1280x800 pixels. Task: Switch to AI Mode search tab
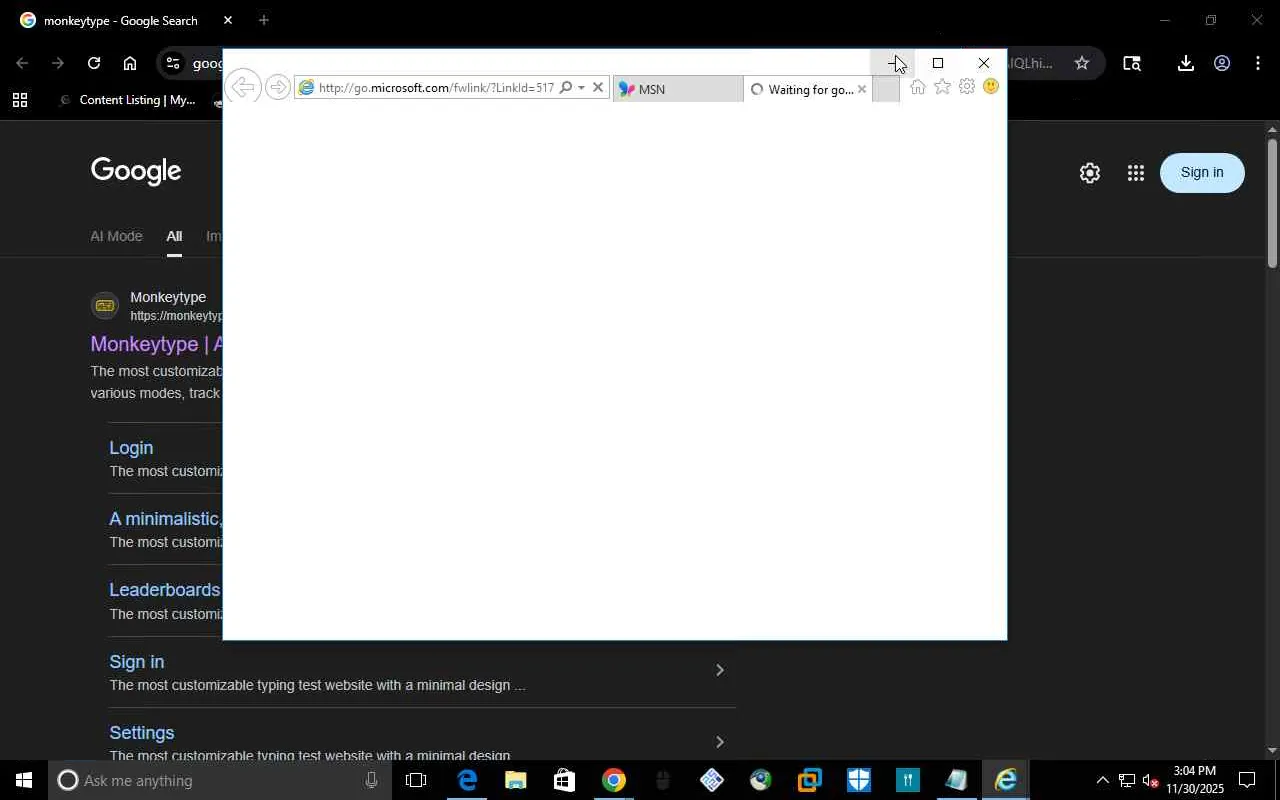116,236
